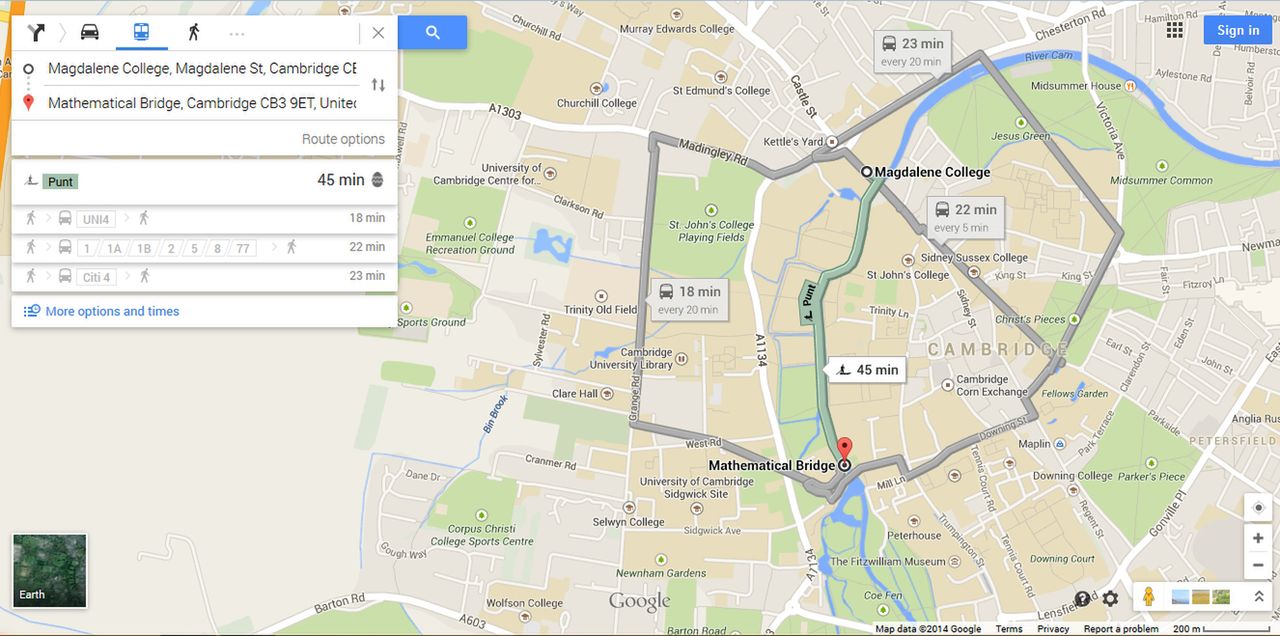Swap origin and destination
This screenshot has height=636, width=1280.
click(x=378, y=85)
